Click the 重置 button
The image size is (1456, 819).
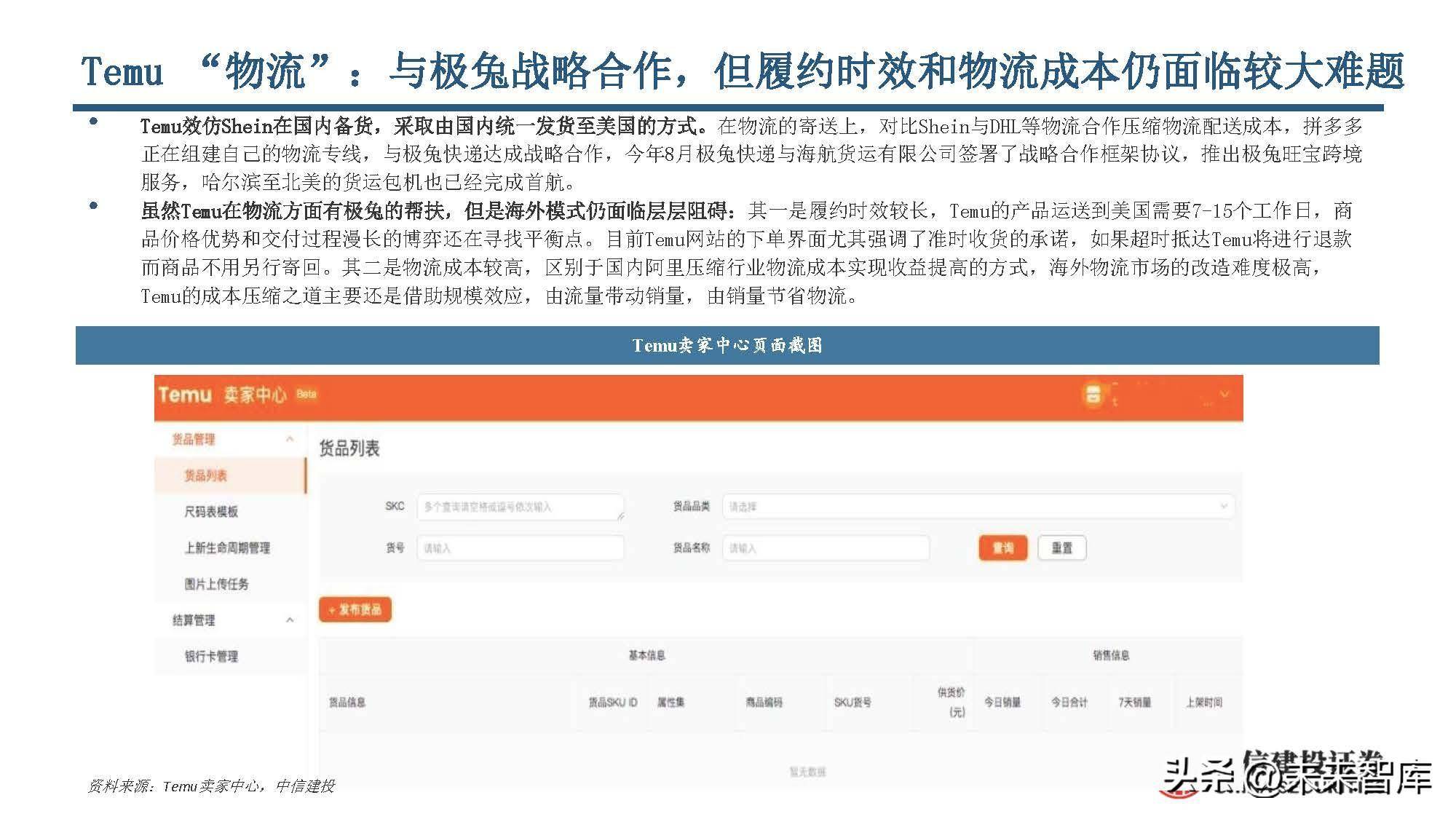click(1062, 547)
